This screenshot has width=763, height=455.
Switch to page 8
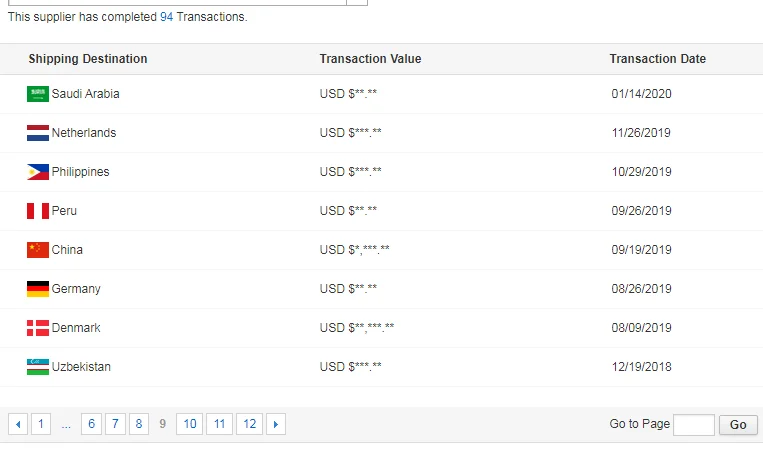tap(139, 424)
